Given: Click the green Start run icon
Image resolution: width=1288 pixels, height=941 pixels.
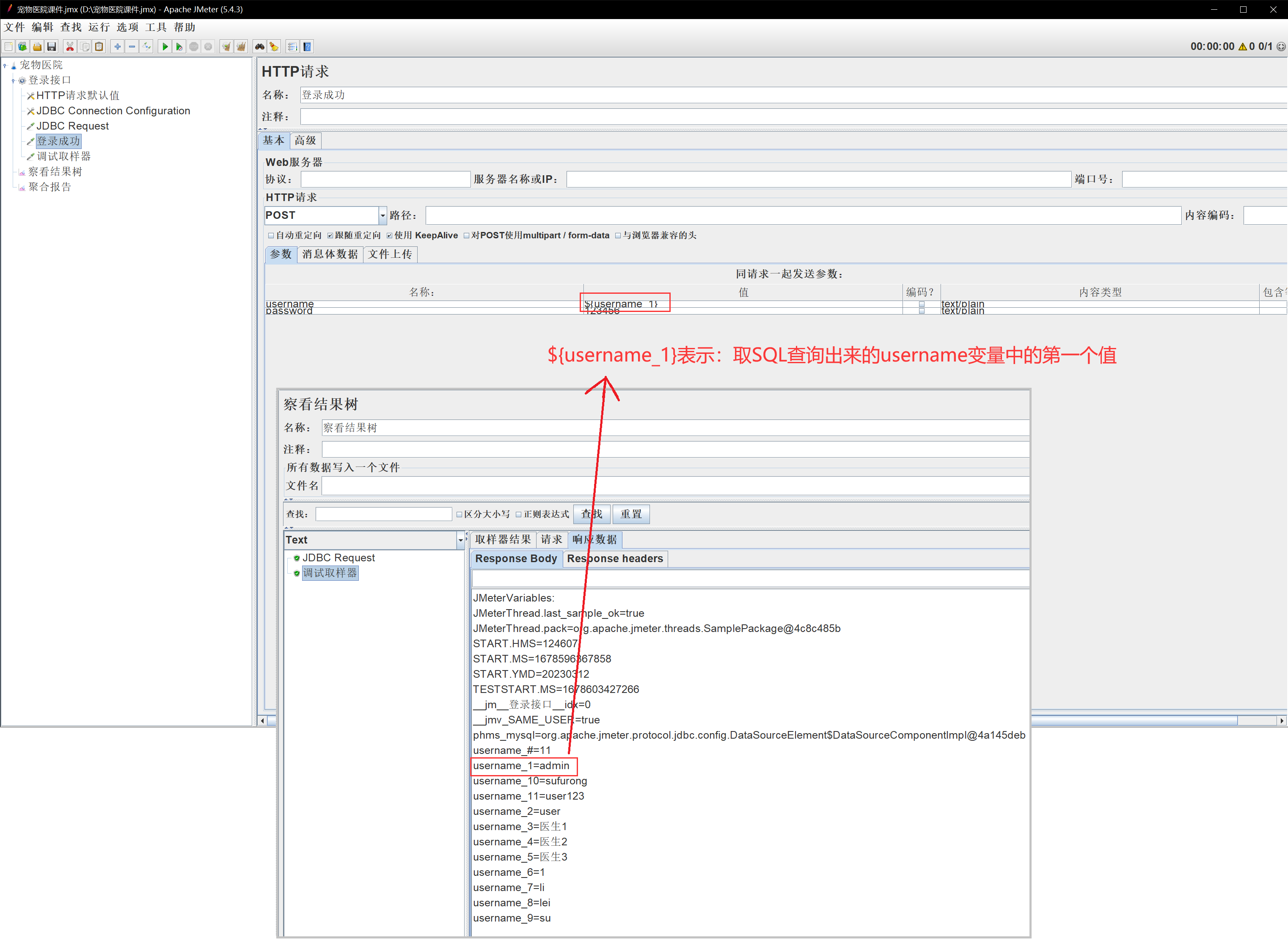Looking at the screenshot, I should (x=165, y=47).
